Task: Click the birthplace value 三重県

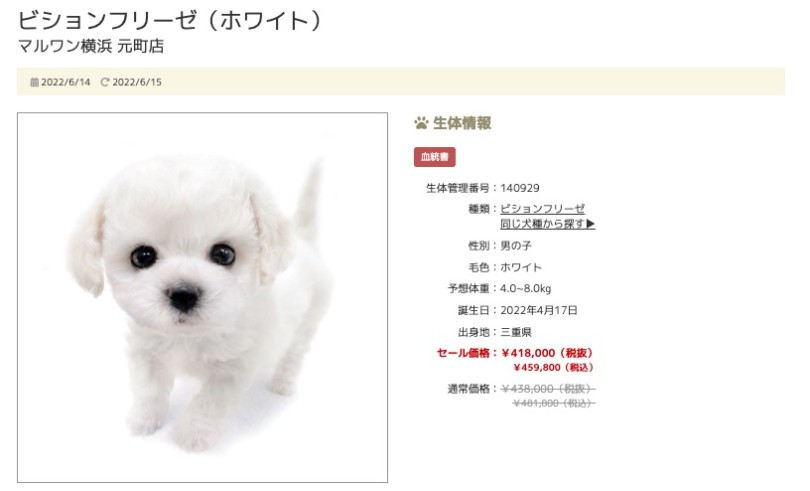Action: [516, 332]
